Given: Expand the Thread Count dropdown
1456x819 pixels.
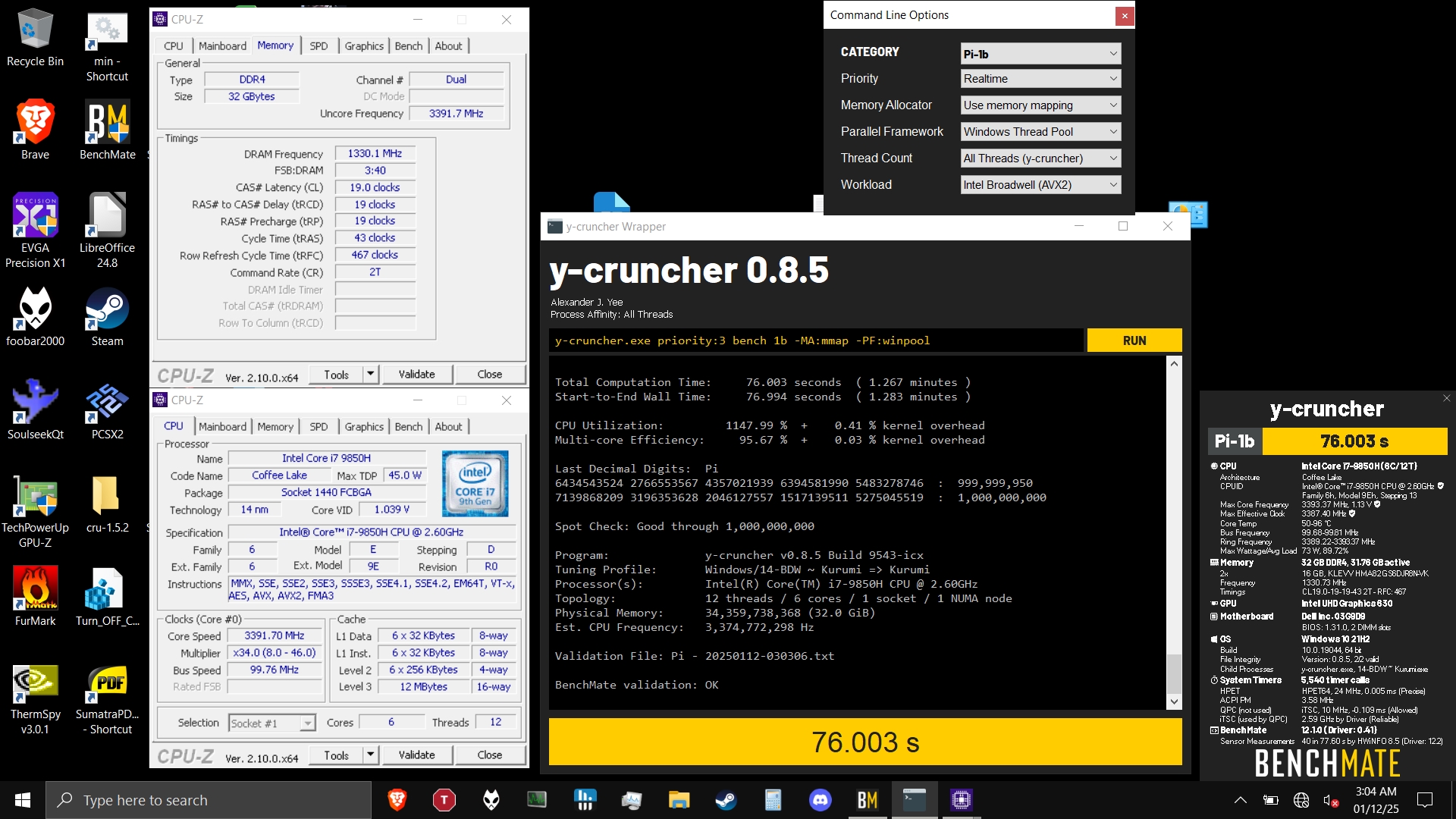Looking at the screenshot, I should (x=1040, y=158).
